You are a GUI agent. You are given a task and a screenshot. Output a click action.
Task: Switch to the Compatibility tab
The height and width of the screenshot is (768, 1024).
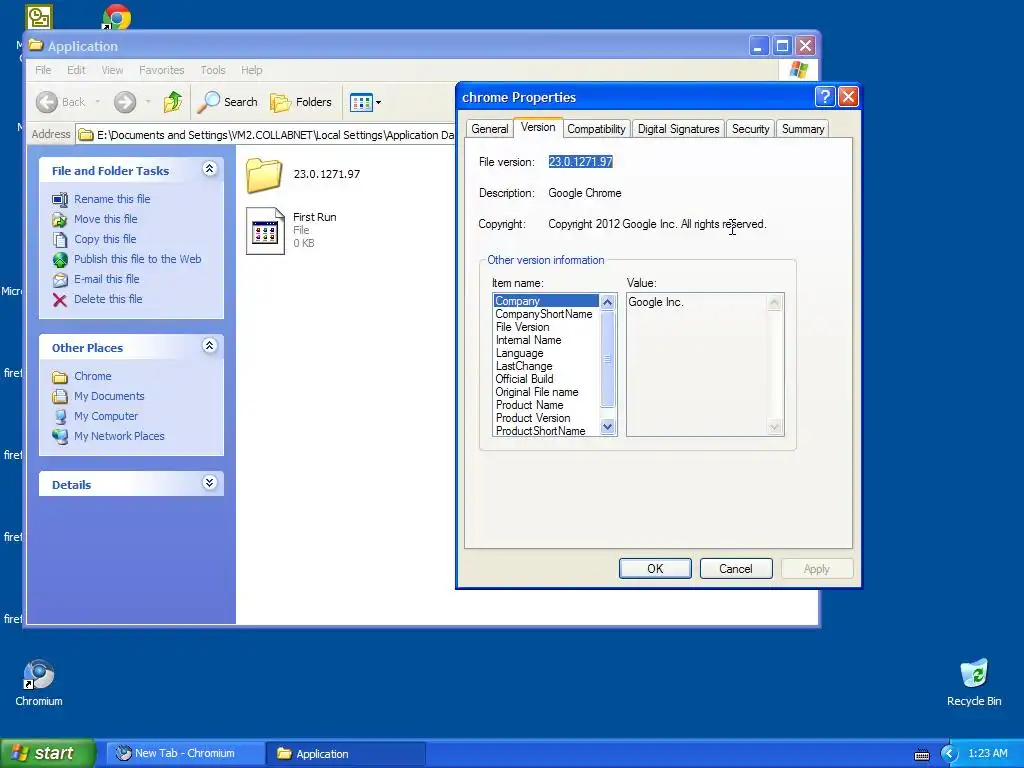[x=596, y=129]
